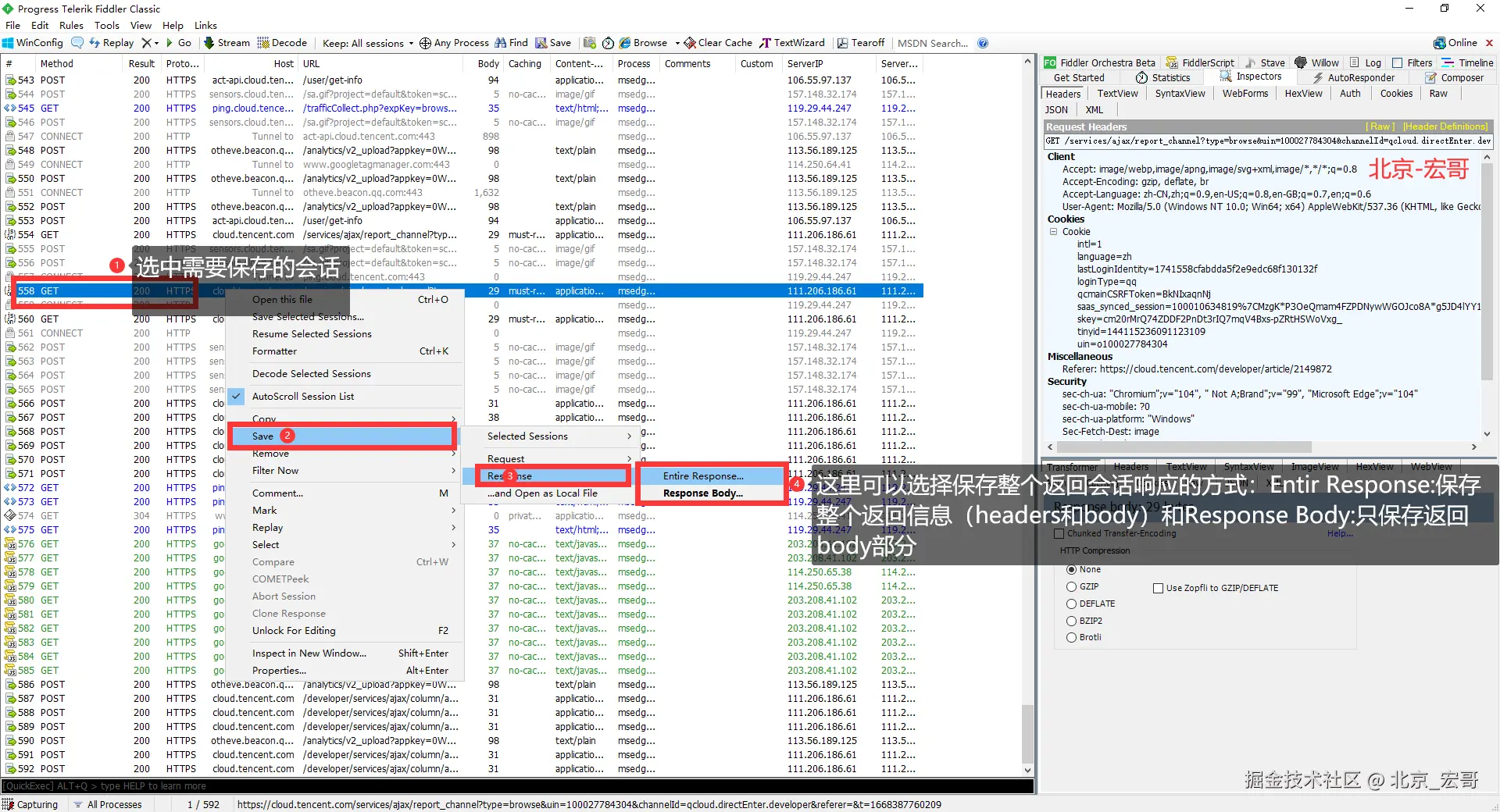
Task: Click the Remove (X) toolbar icon
Action: pyautogui.click(x=146, y=43)
